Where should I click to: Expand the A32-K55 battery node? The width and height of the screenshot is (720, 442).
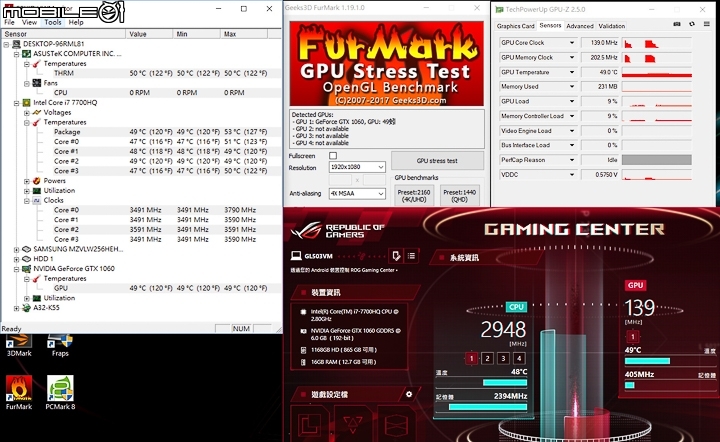pos(17,308)
